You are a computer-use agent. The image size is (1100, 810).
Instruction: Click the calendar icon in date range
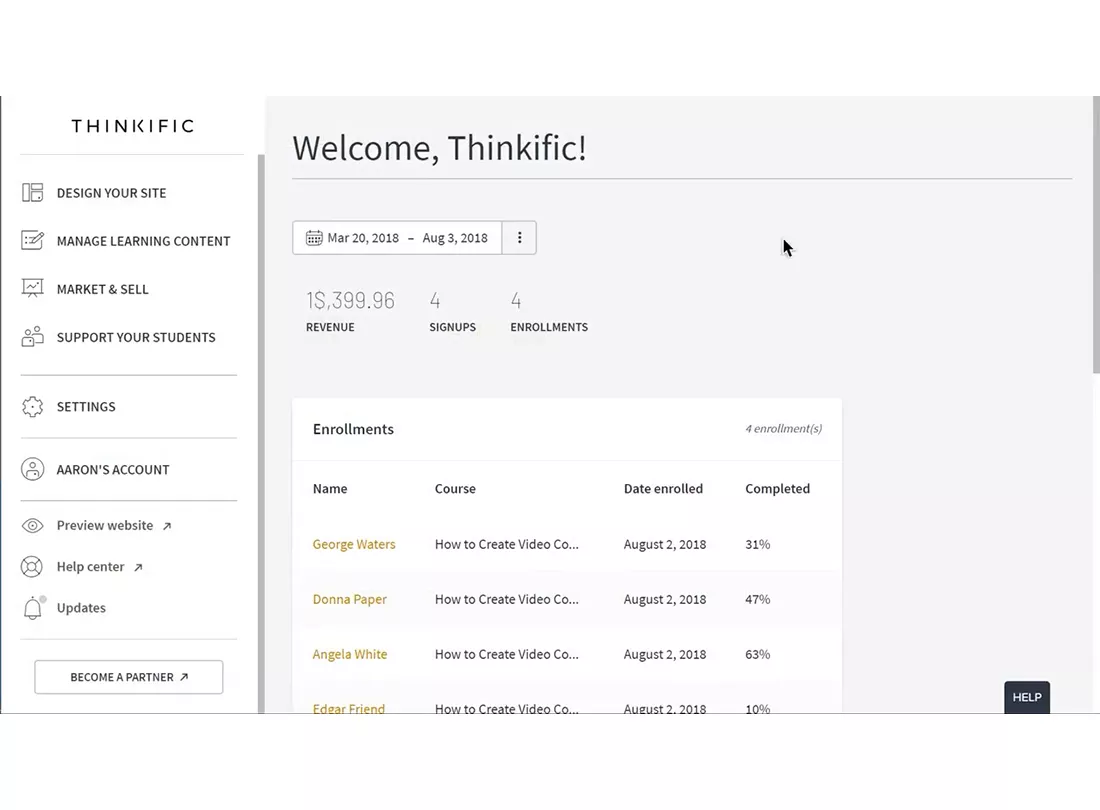(x=314, y=238)
